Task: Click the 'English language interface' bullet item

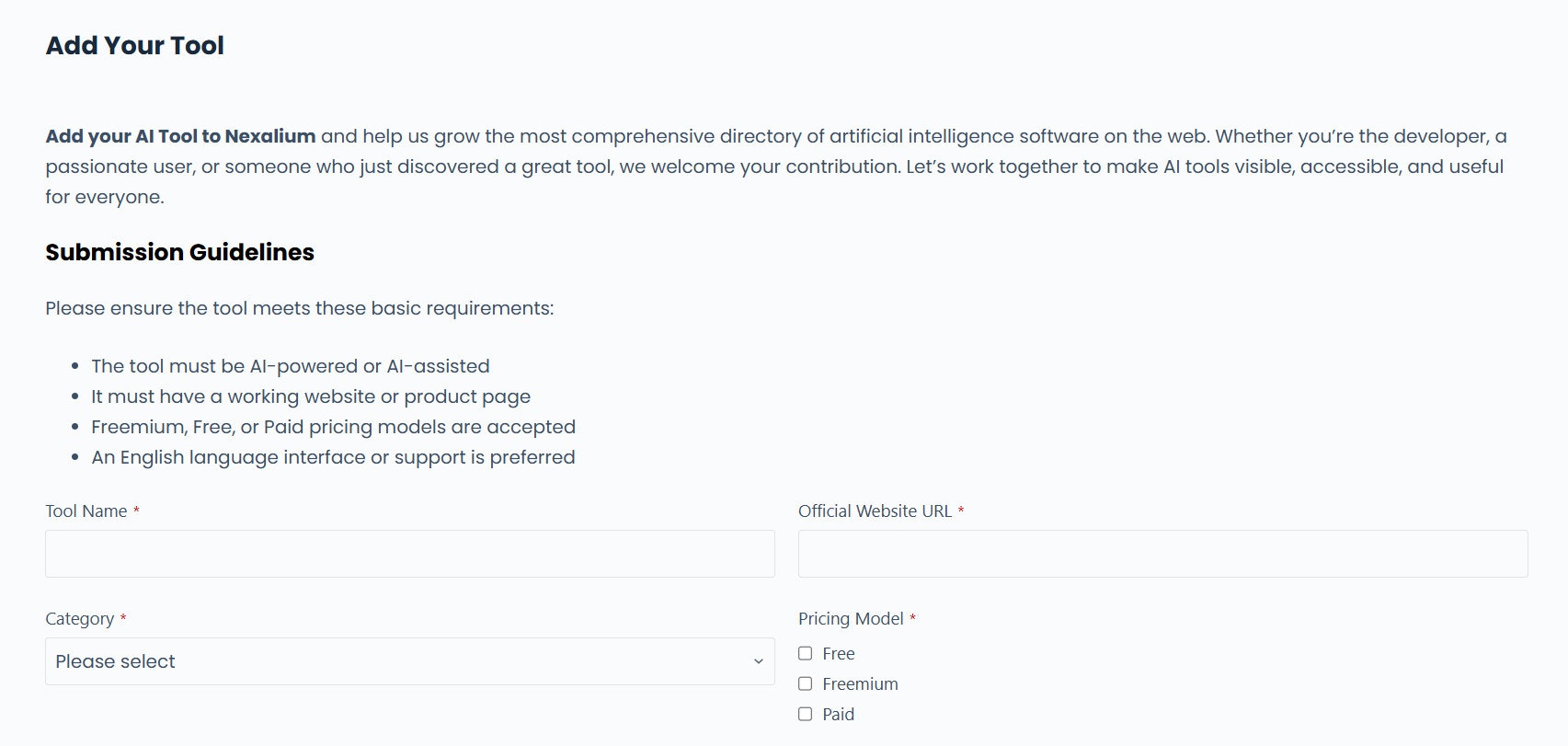Action: pos(332,457)
